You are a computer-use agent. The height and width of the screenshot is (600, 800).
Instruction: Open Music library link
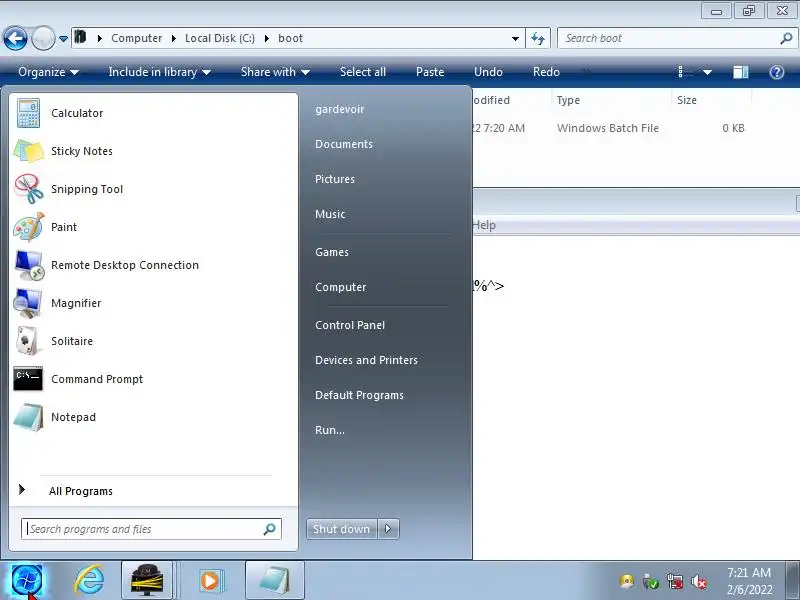point(330,214)
